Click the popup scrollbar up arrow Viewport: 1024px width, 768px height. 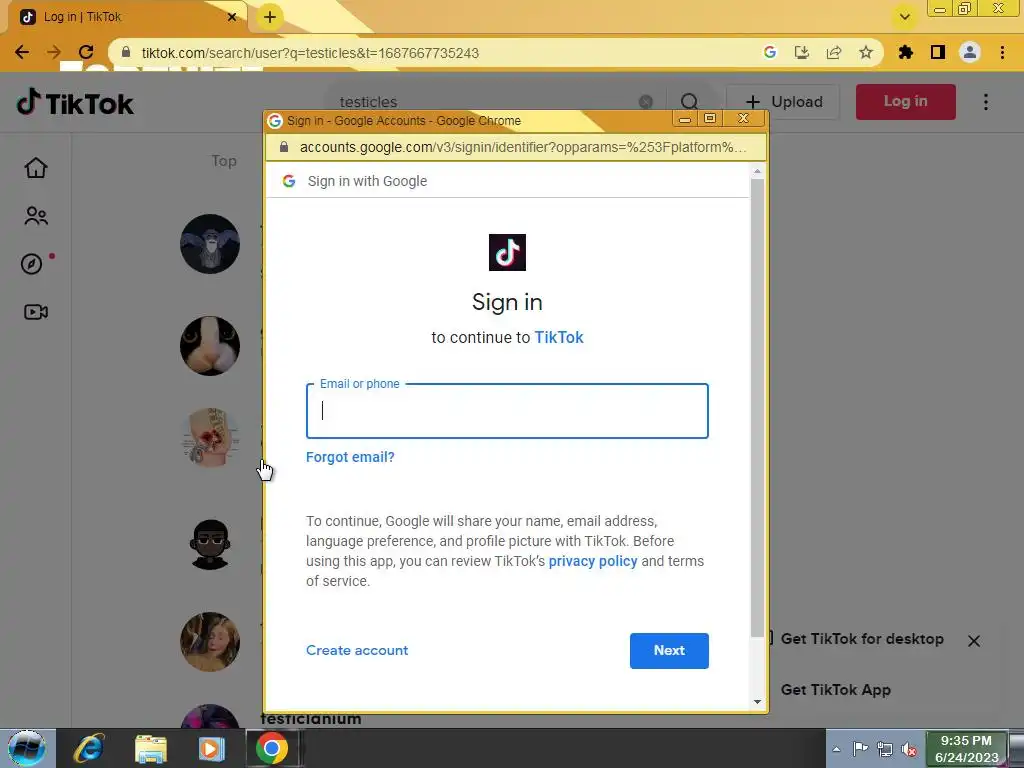click(757, 171)
